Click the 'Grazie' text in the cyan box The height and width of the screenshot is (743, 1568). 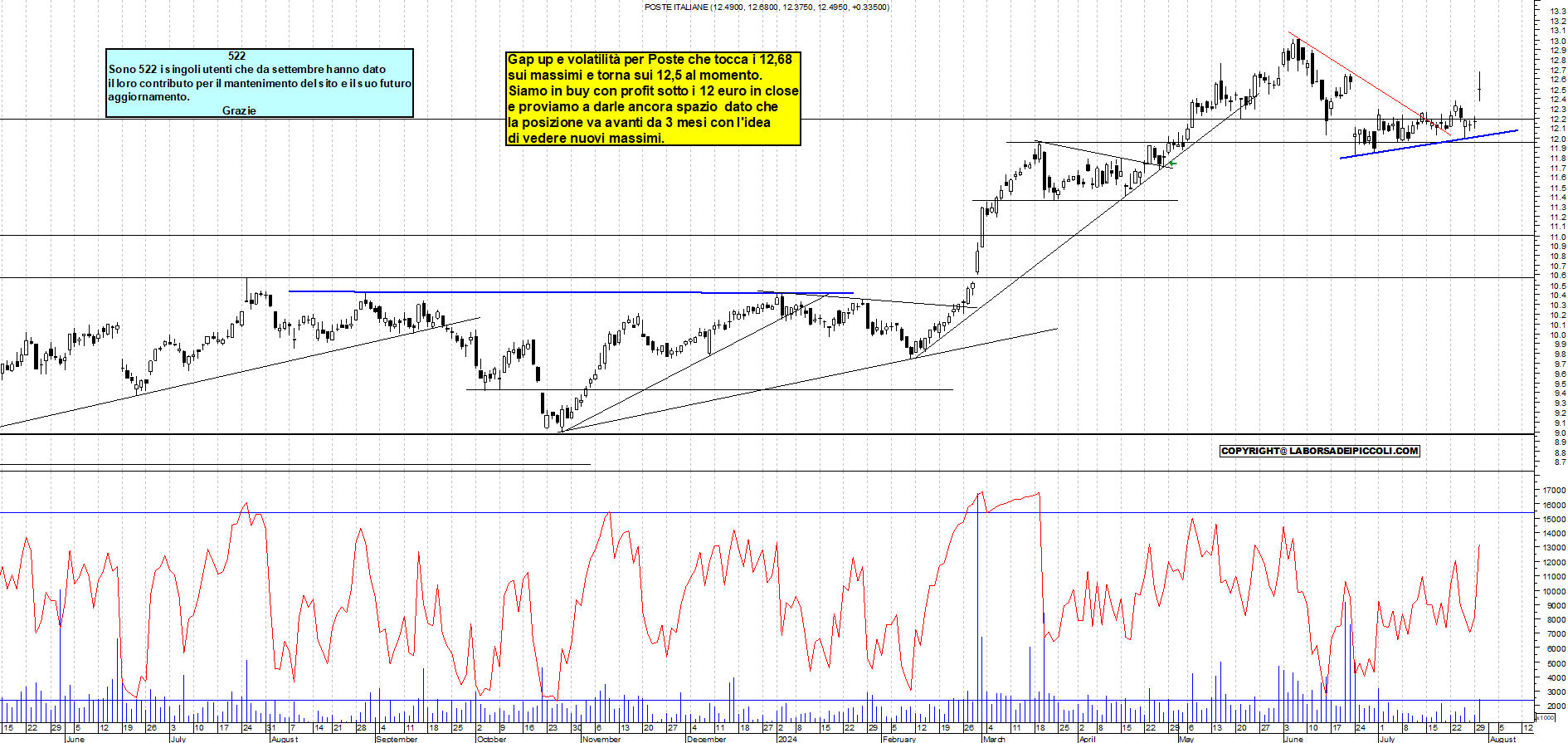(x=239, y=110)
